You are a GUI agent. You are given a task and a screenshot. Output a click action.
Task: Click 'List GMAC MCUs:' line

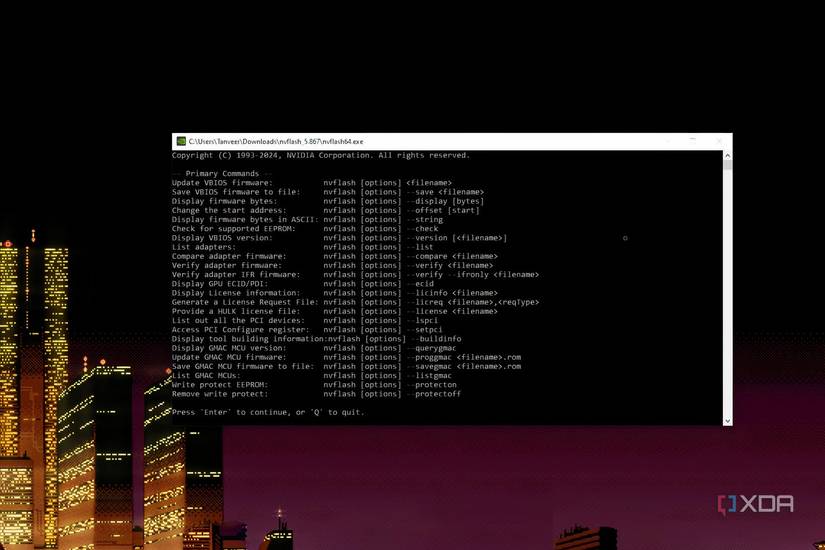311,376
